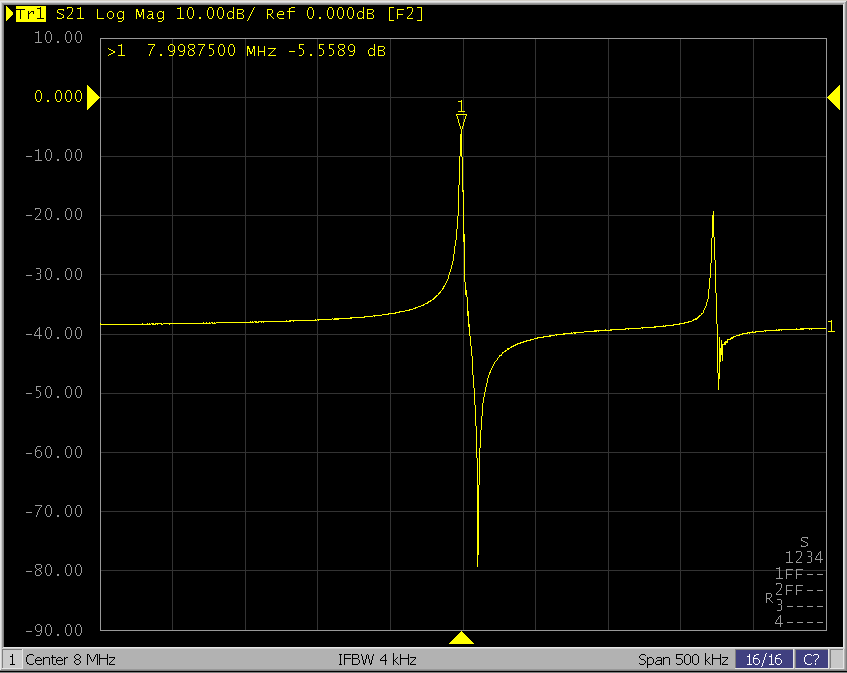Click the 16/16 averaging counter

point(763,660)
